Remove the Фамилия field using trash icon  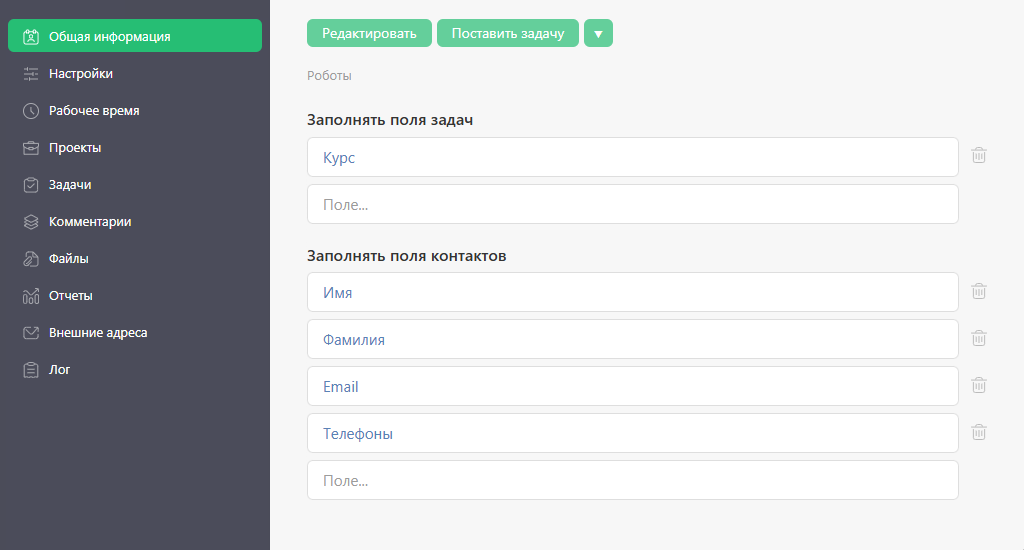979,338
